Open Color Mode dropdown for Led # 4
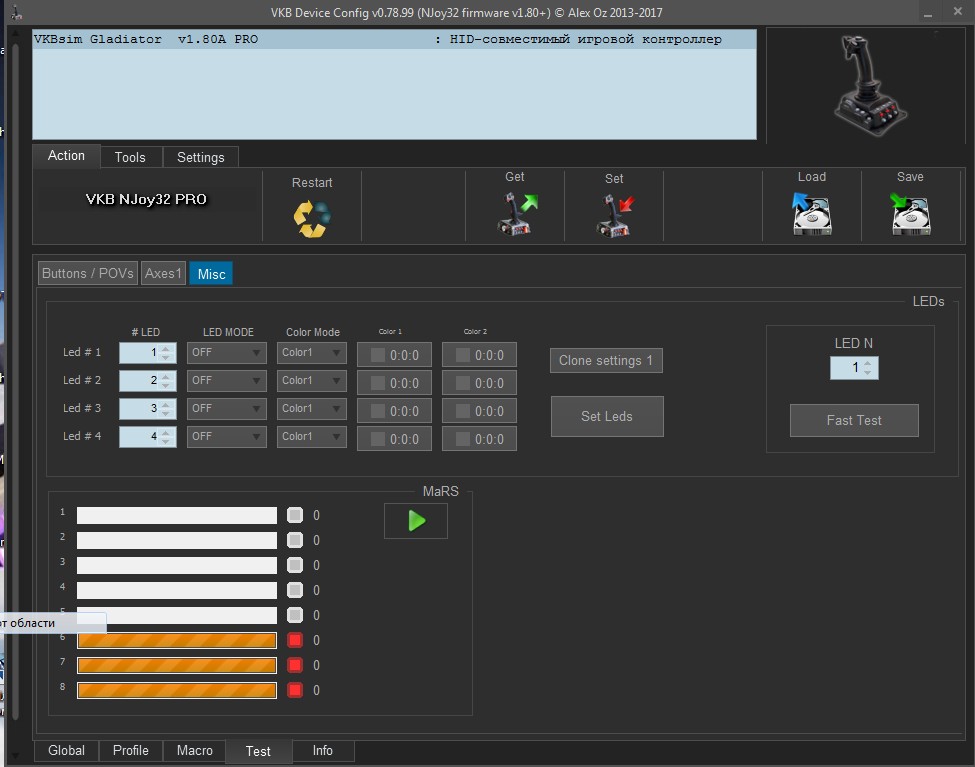 click(x=312, y=437)
